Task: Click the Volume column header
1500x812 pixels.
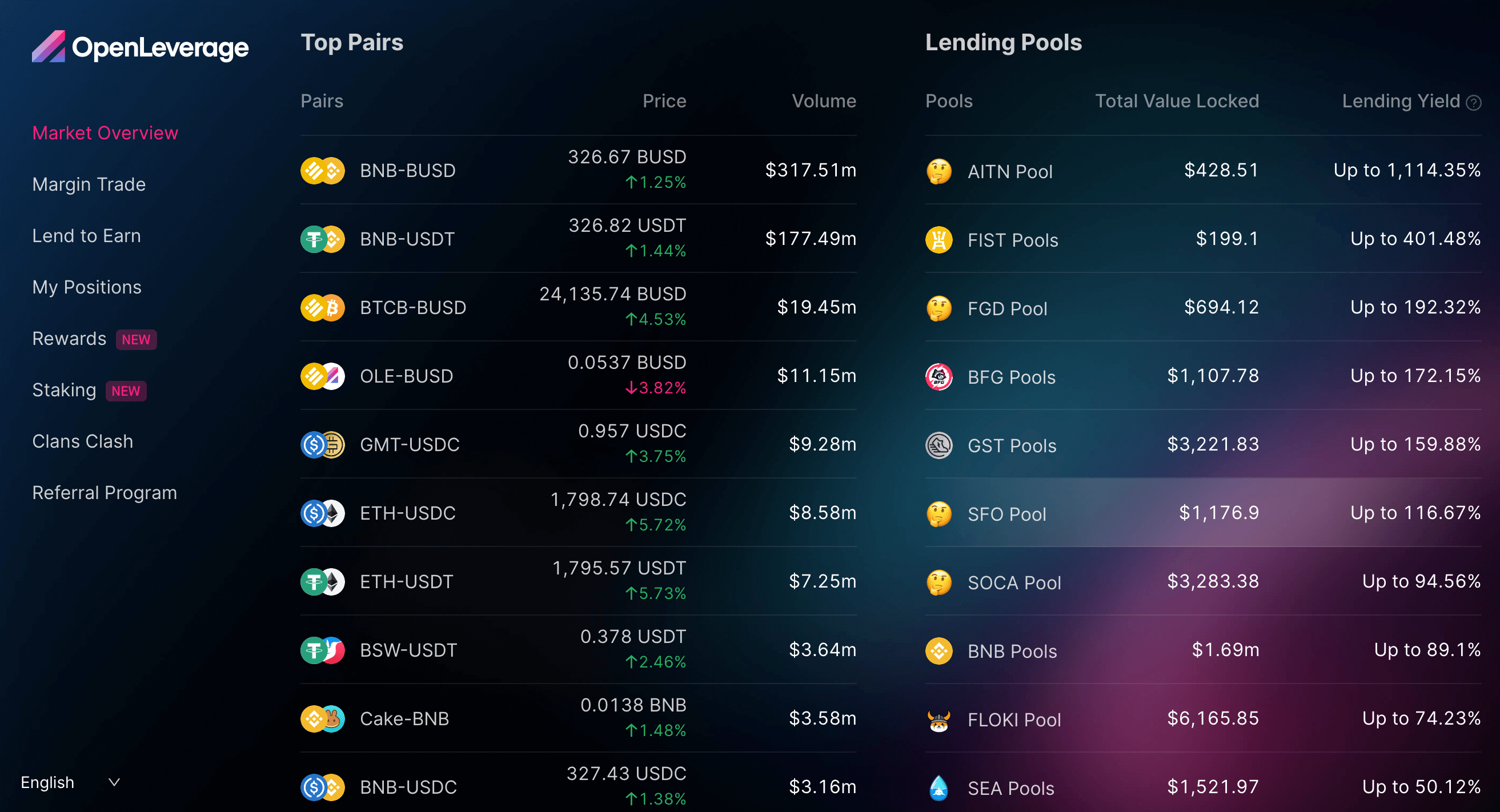Action: [x=824, y=101]
